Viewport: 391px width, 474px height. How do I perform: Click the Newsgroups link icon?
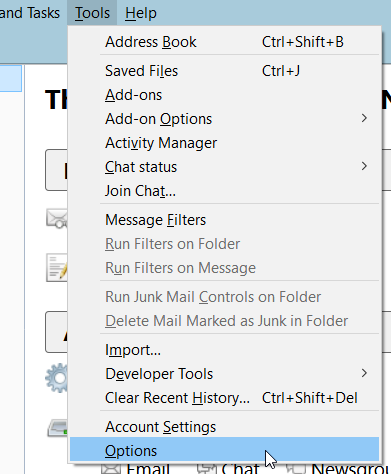tap(297, 468)
